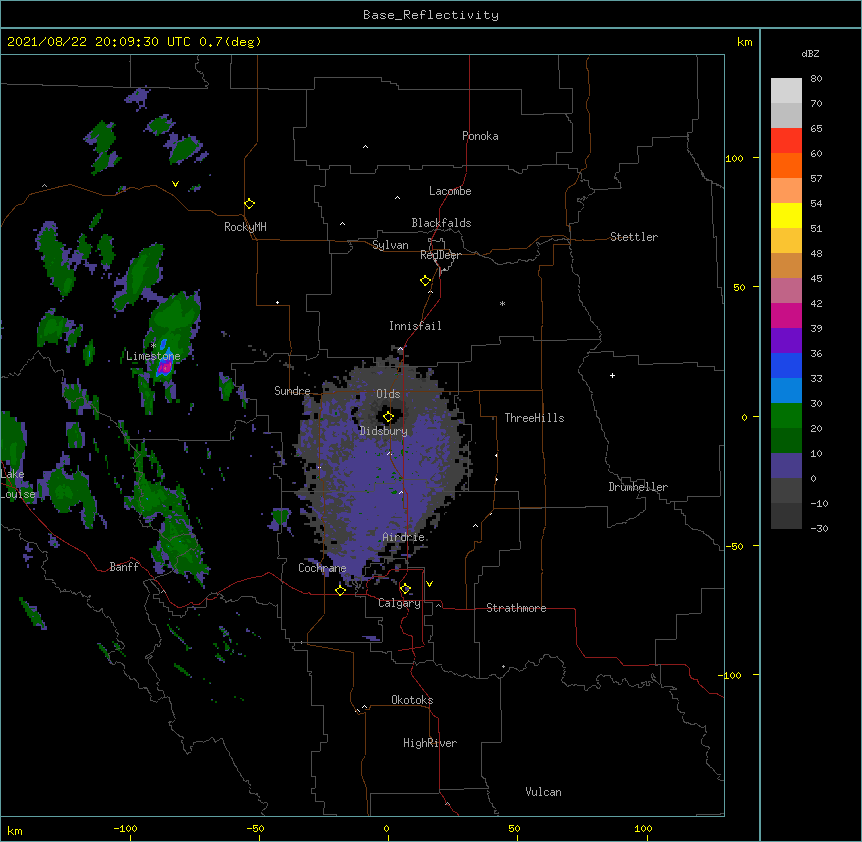The height and width of the screenshot is (842, 862).
Task: Click the -100 km tick on bottom axis
Action: pos(125,828)
